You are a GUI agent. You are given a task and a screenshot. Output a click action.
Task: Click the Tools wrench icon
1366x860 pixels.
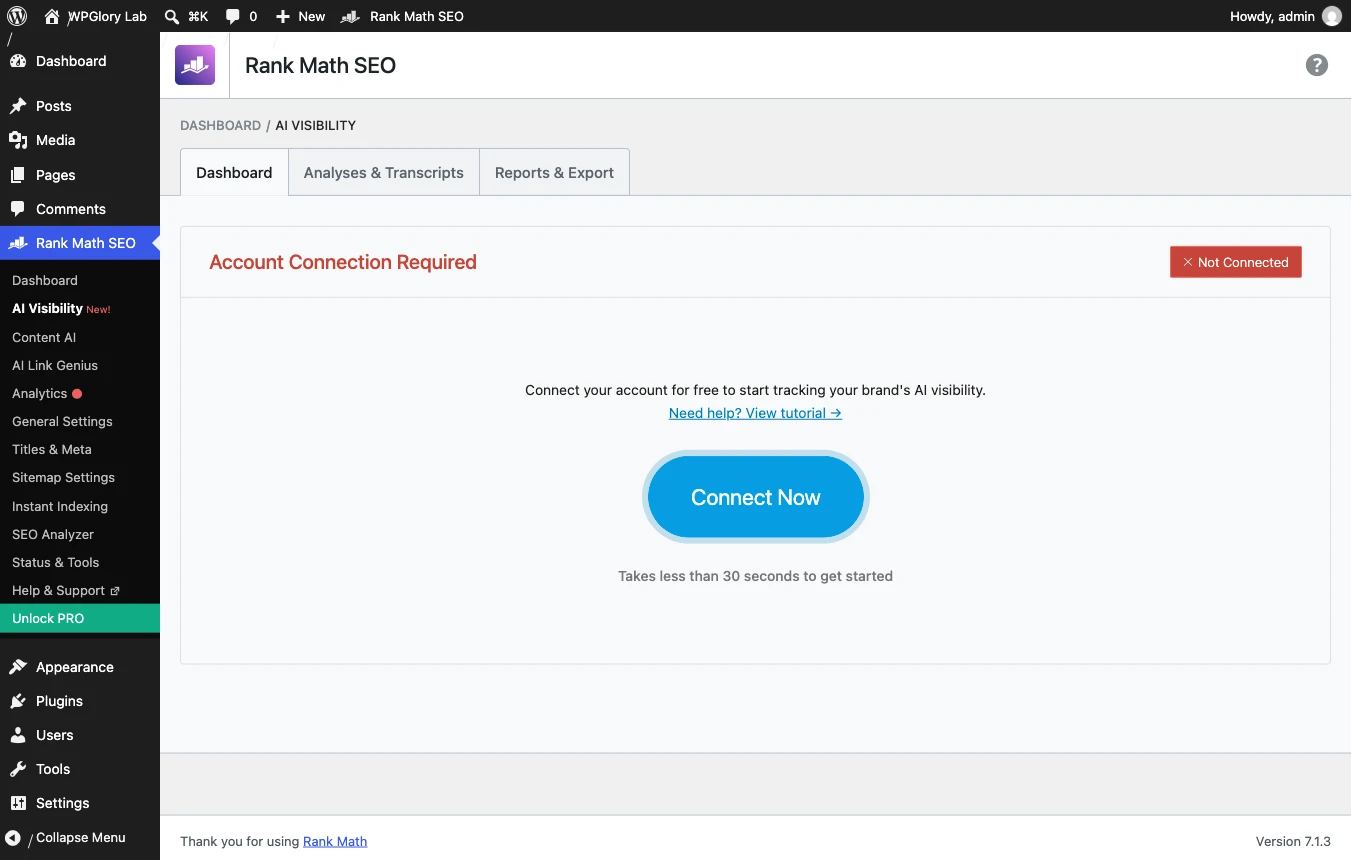coord(18,769)
